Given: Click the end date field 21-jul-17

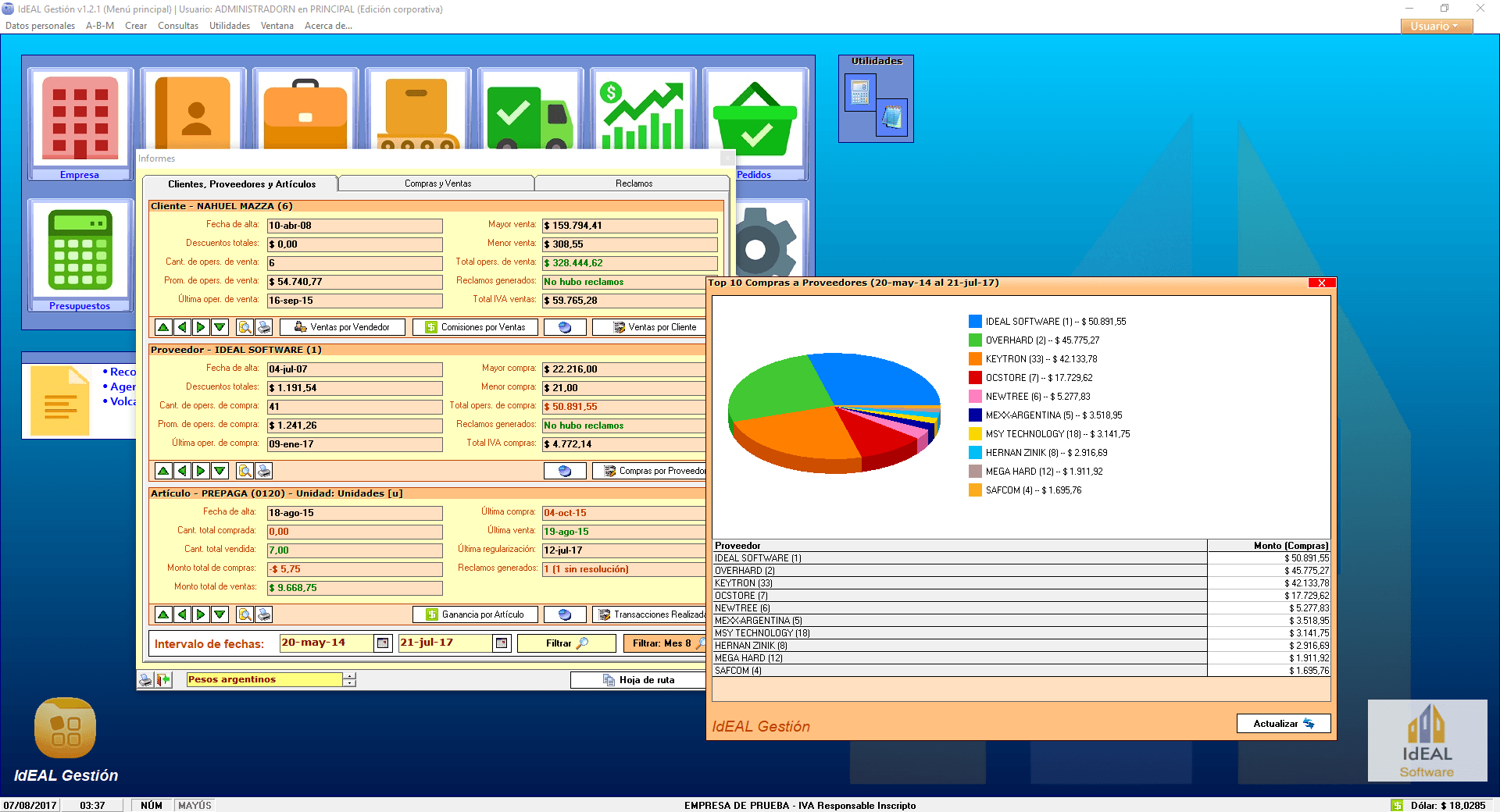Looking at the screenshot, I should click(445, 643).
